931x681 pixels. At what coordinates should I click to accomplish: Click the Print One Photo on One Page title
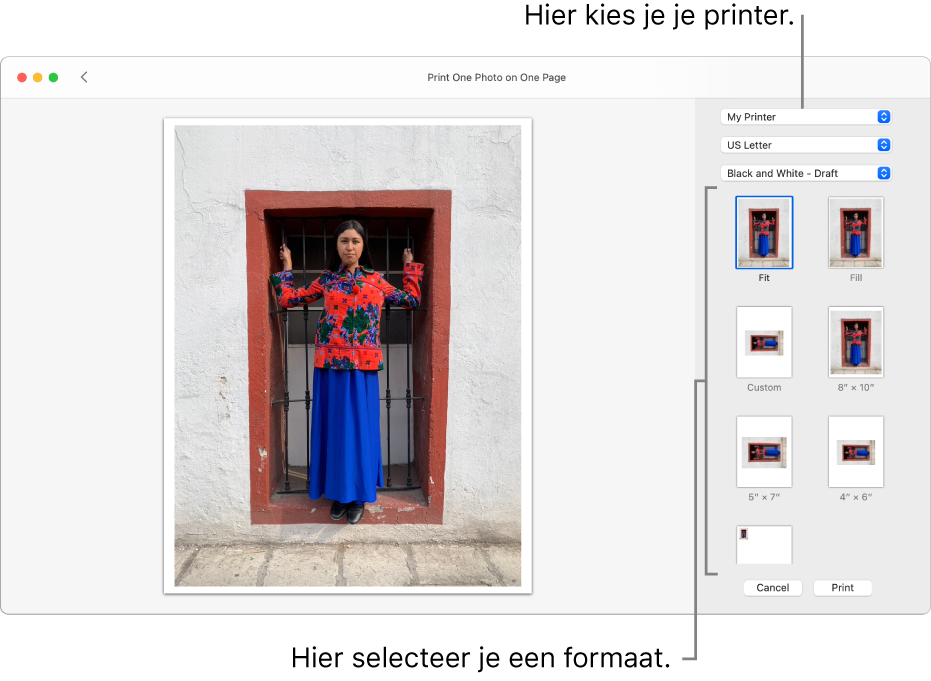pyautogui.click(x=496, y=77)
